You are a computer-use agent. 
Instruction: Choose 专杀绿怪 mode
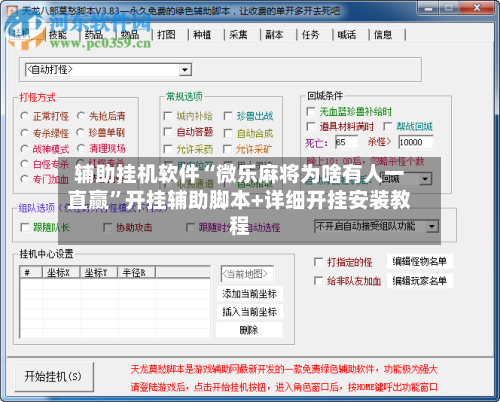tap(24, 133)
